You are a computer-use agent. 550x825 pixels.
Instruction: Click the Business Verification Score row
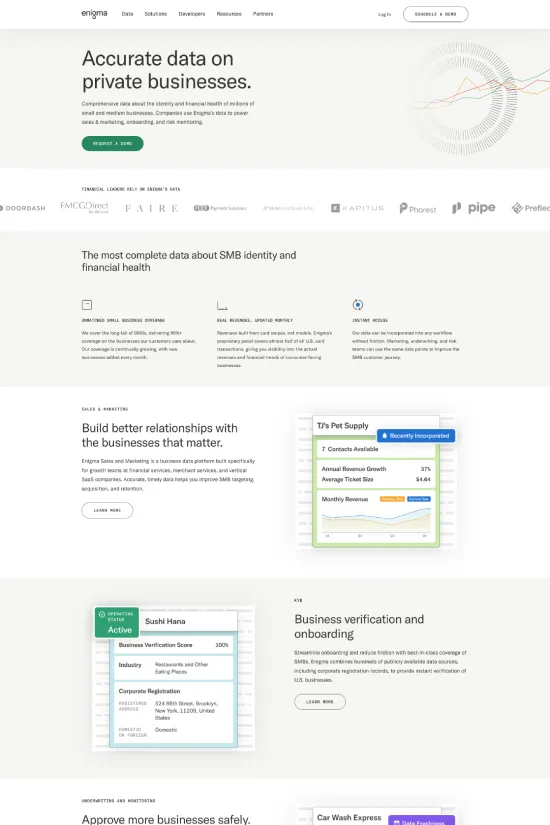pos(174,645)
